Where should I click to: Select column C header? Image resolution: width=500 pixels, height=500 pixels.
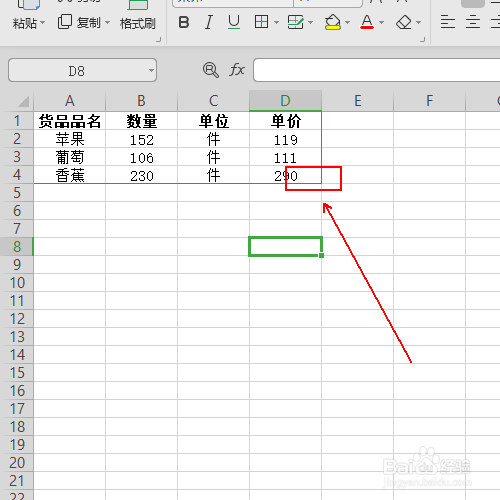pos(213,101)
